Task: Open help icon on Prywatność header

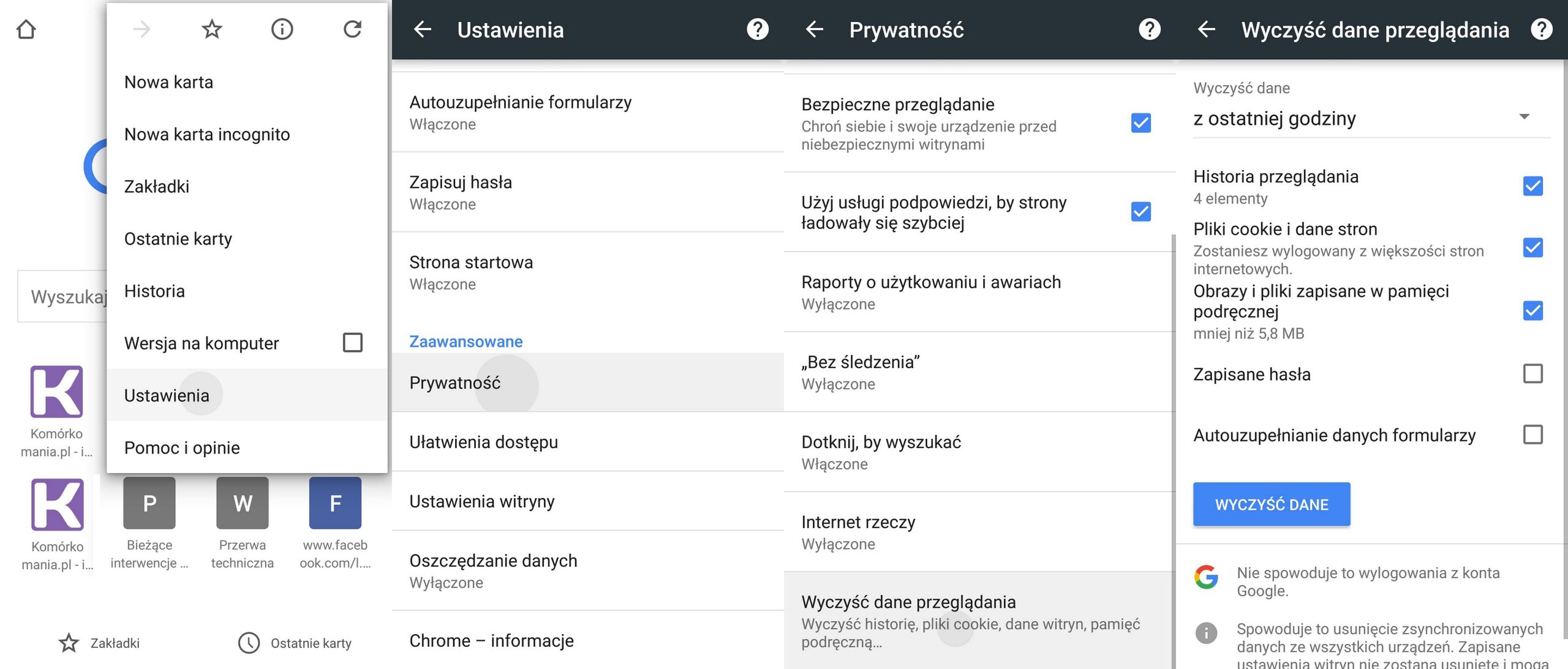Action: coord(1150,29)
